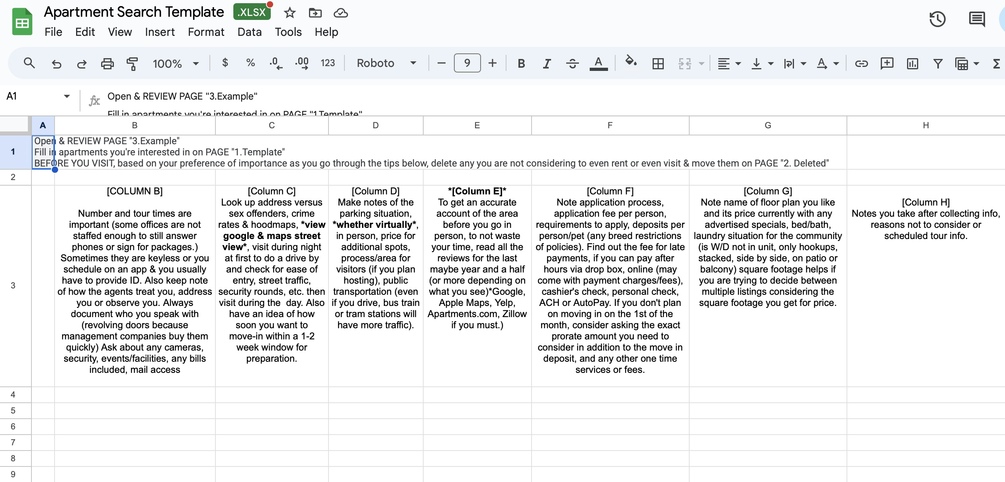Open the Google Sheets home icon
1005x482 pixels.
22,22
